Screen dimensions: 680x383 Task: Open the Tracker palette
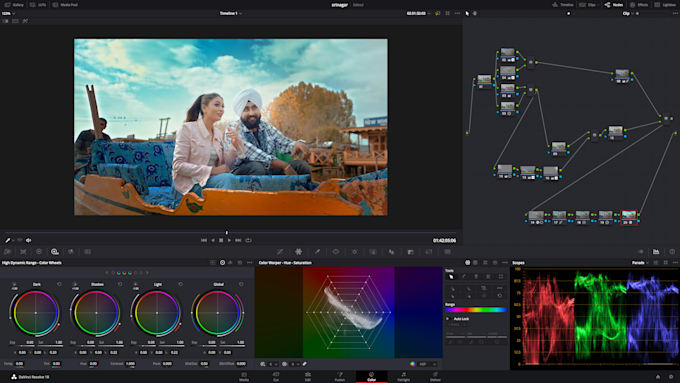click(x=354, y=252)
